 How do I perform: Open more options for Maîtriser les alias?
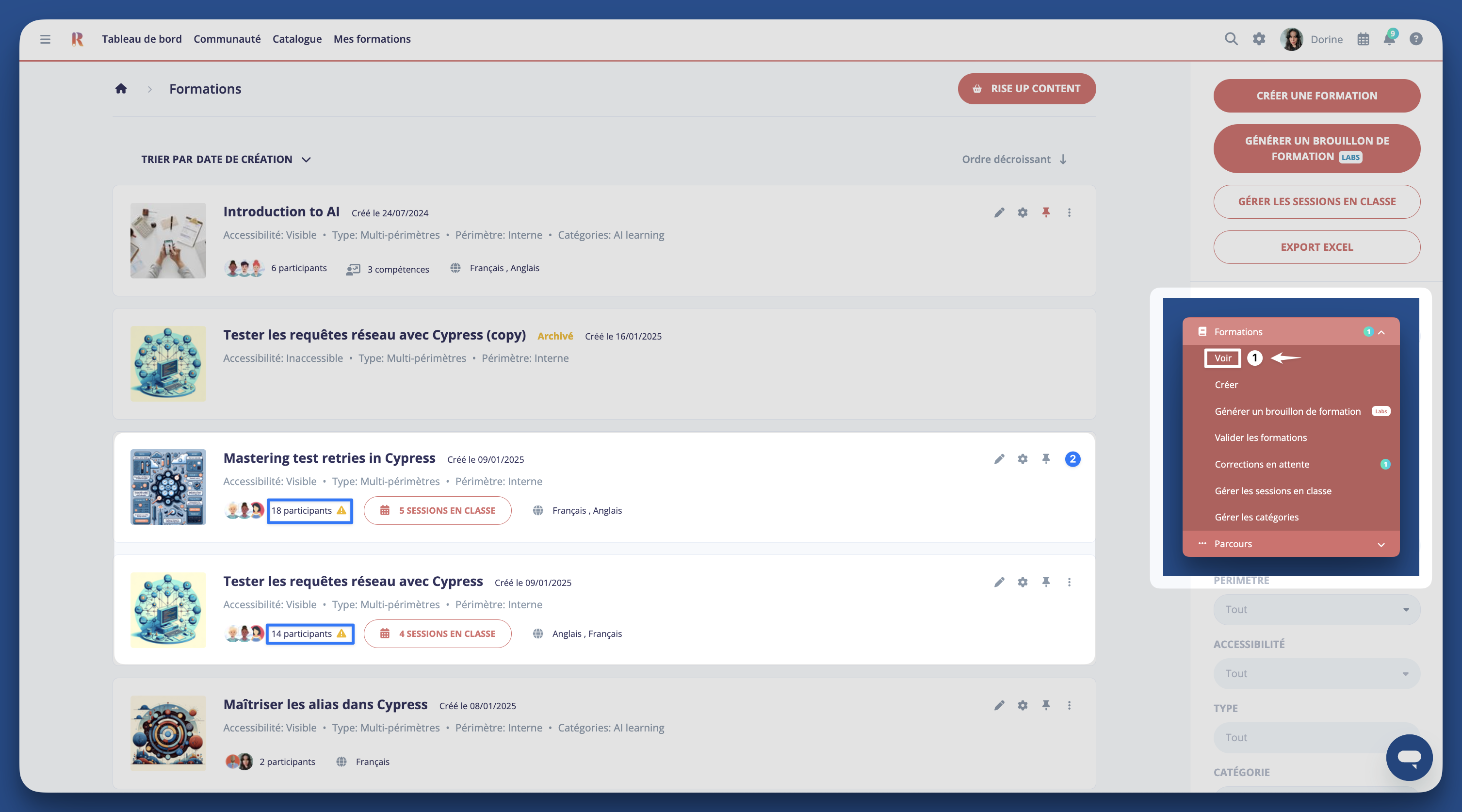[x=1069, y=705]
